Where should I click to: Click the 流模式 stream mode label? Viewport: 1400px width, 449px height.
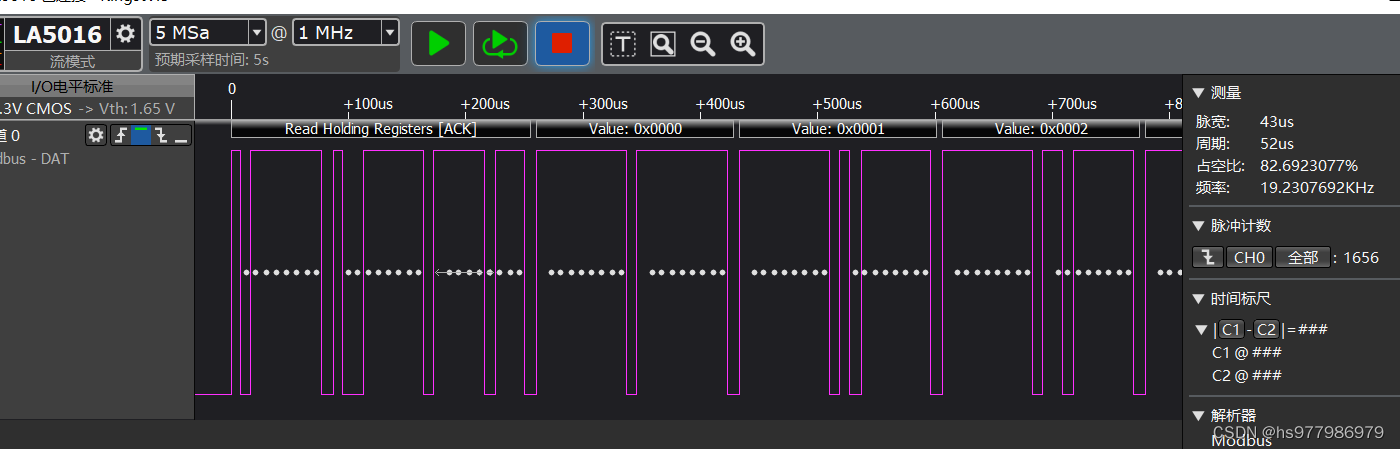click(72, 62)
